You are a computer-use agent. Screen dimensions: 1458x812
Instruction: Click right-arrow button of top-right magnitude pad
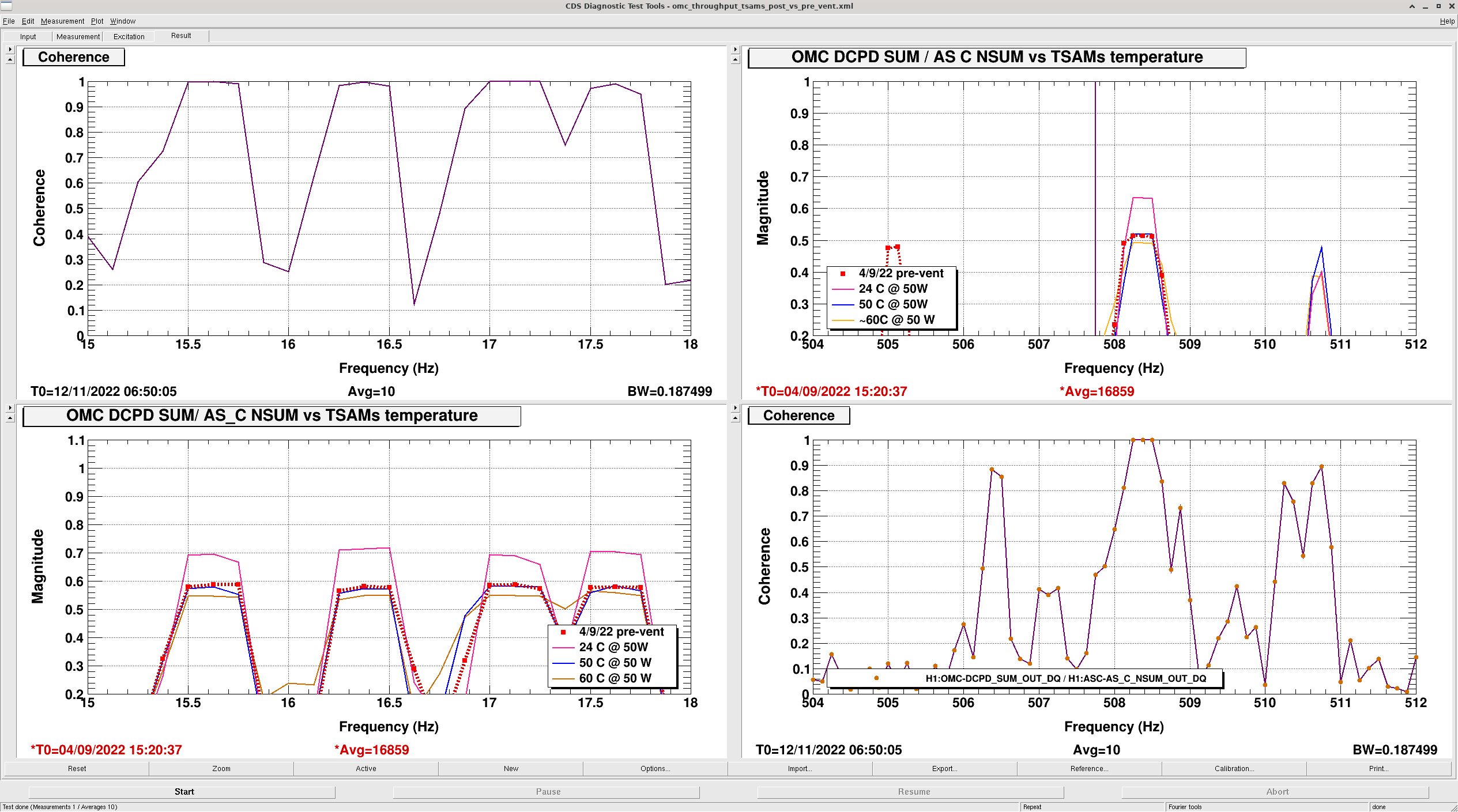pyautogui.click(x=735, y=50)
